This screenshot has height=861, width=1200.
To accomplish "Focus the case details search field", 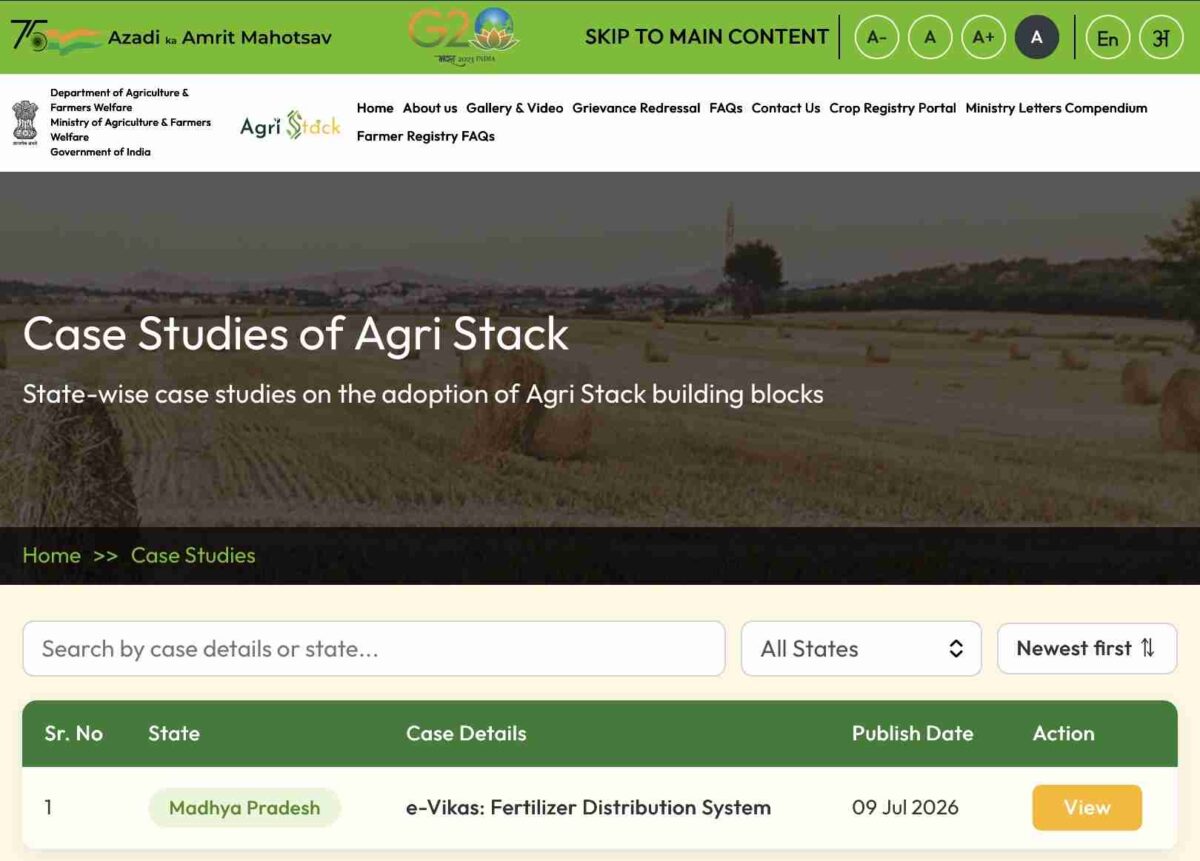I will [374, 648].
